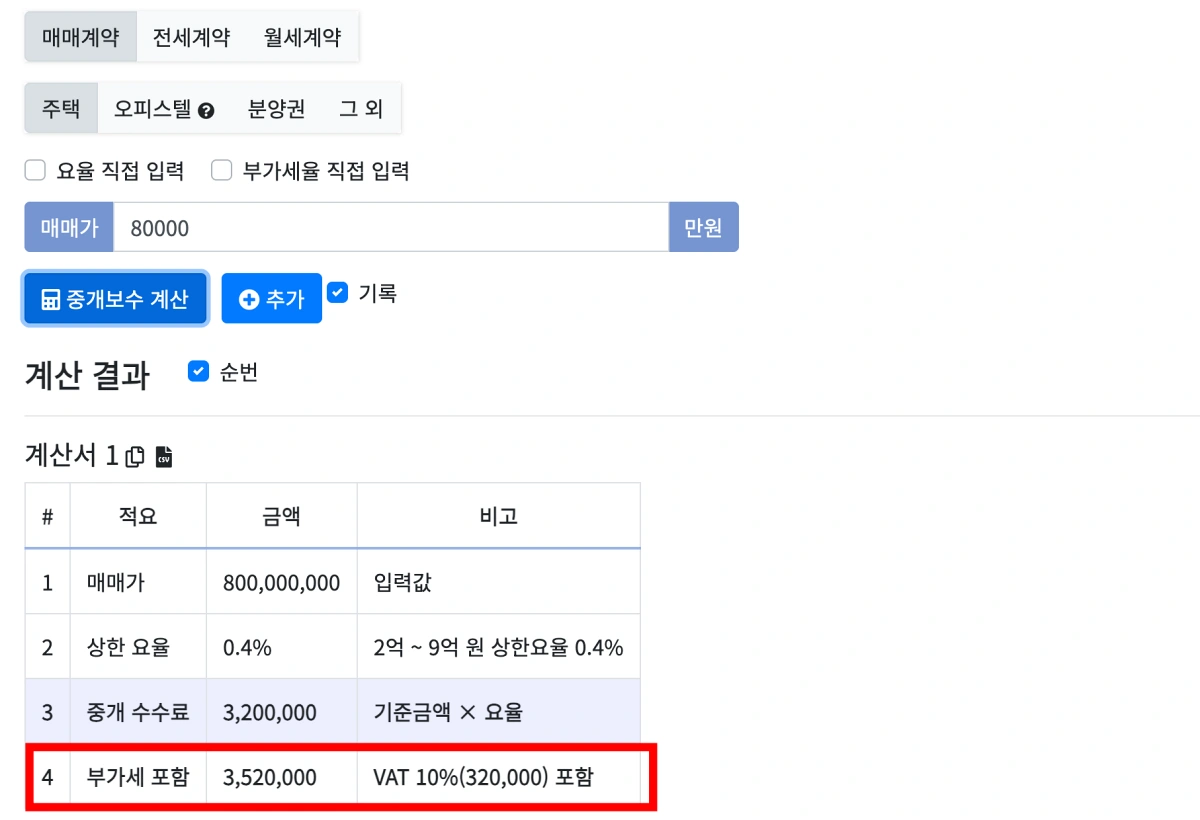Enable the 부가세율 직접 입력 checkbox
1200x820 pixels.
[222, 171]
